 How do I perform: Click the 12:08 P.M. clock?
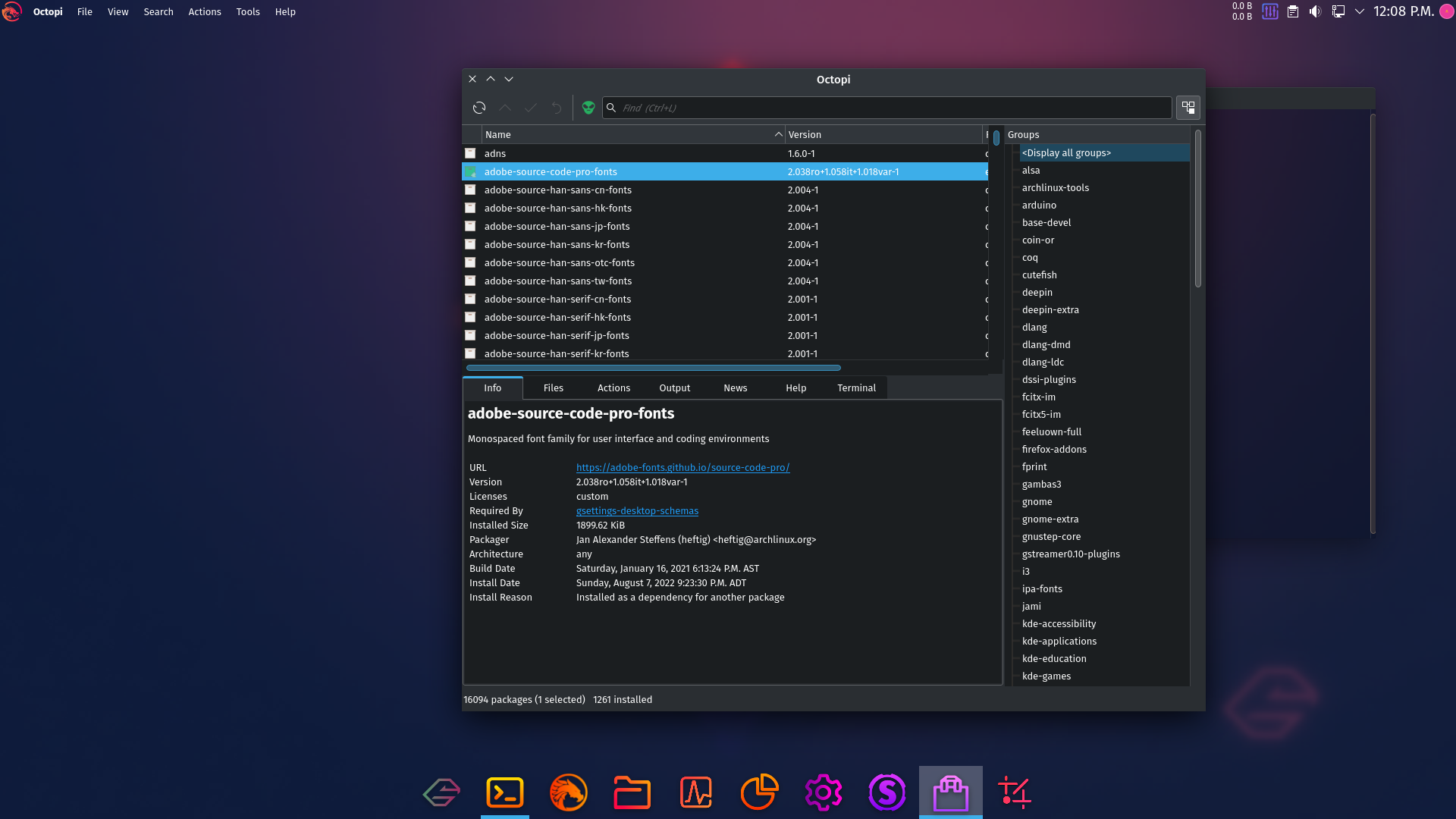(1404, 11)
